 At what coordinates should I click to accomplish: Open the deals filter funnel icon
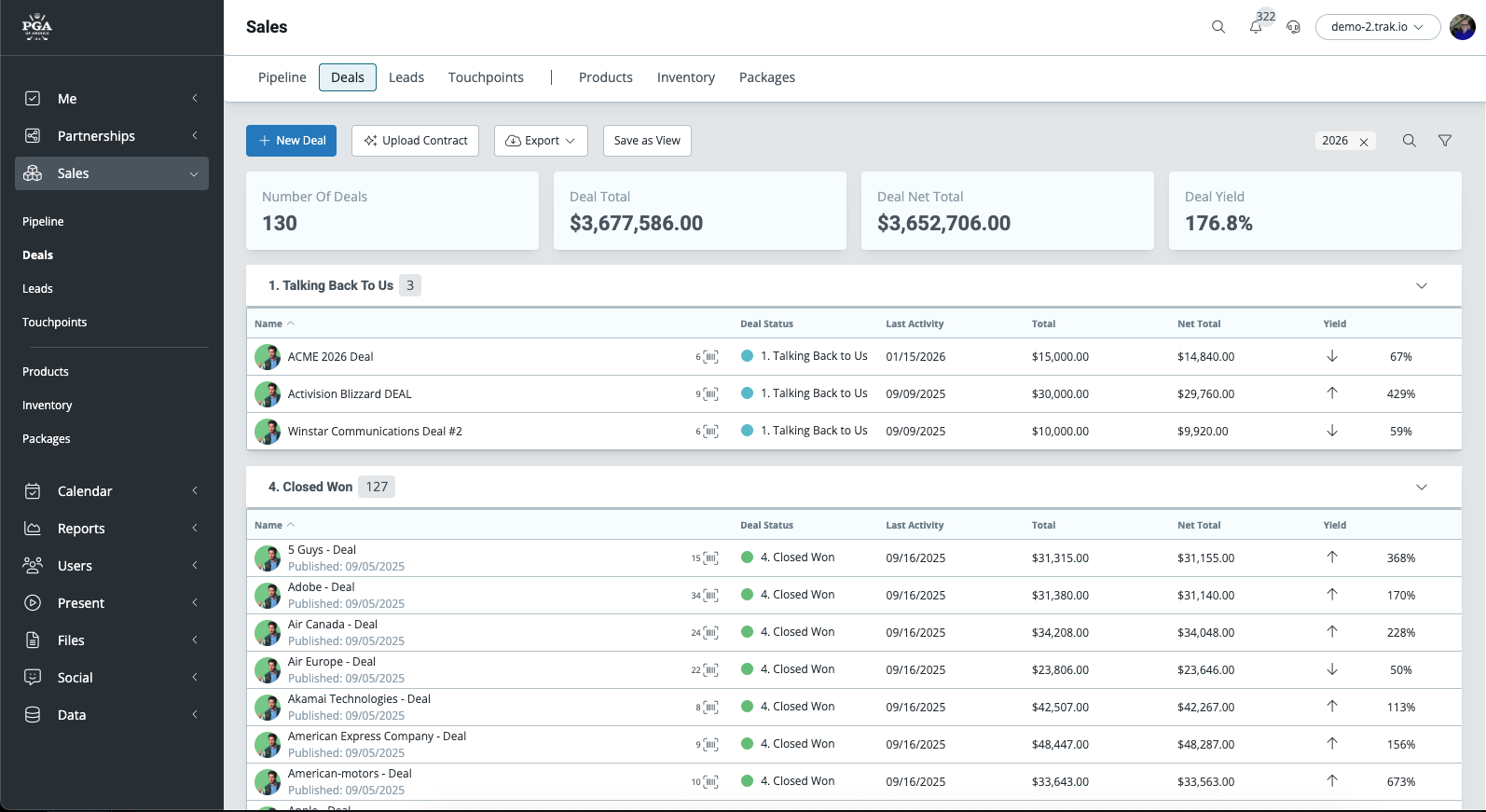[1445, 141]
